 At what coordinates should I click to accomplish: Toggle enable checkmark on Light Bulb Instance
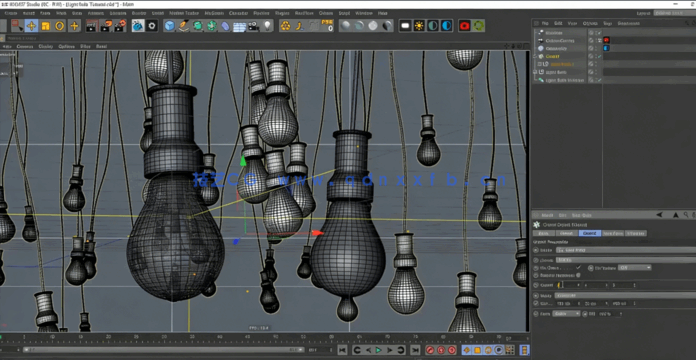pyautogui.click(x=599, y=80)
